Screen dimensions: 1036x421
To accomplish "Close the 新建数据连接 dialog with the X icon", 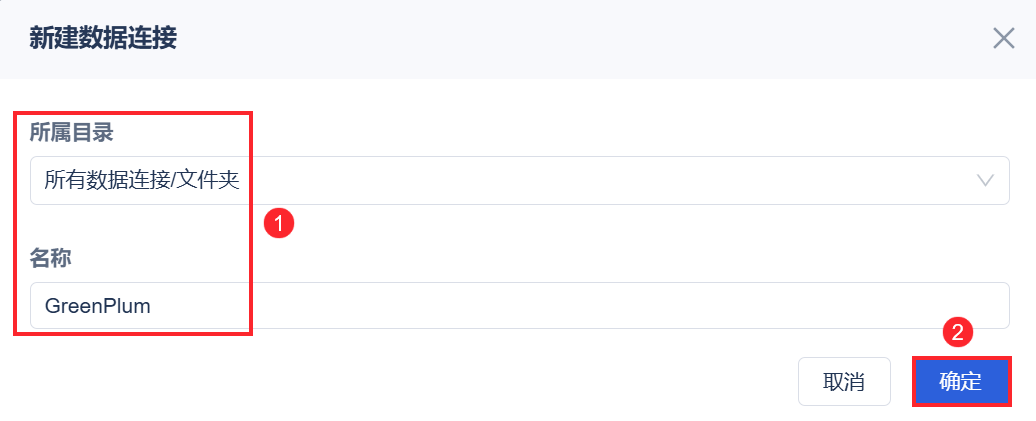I will pos(1003,39).
